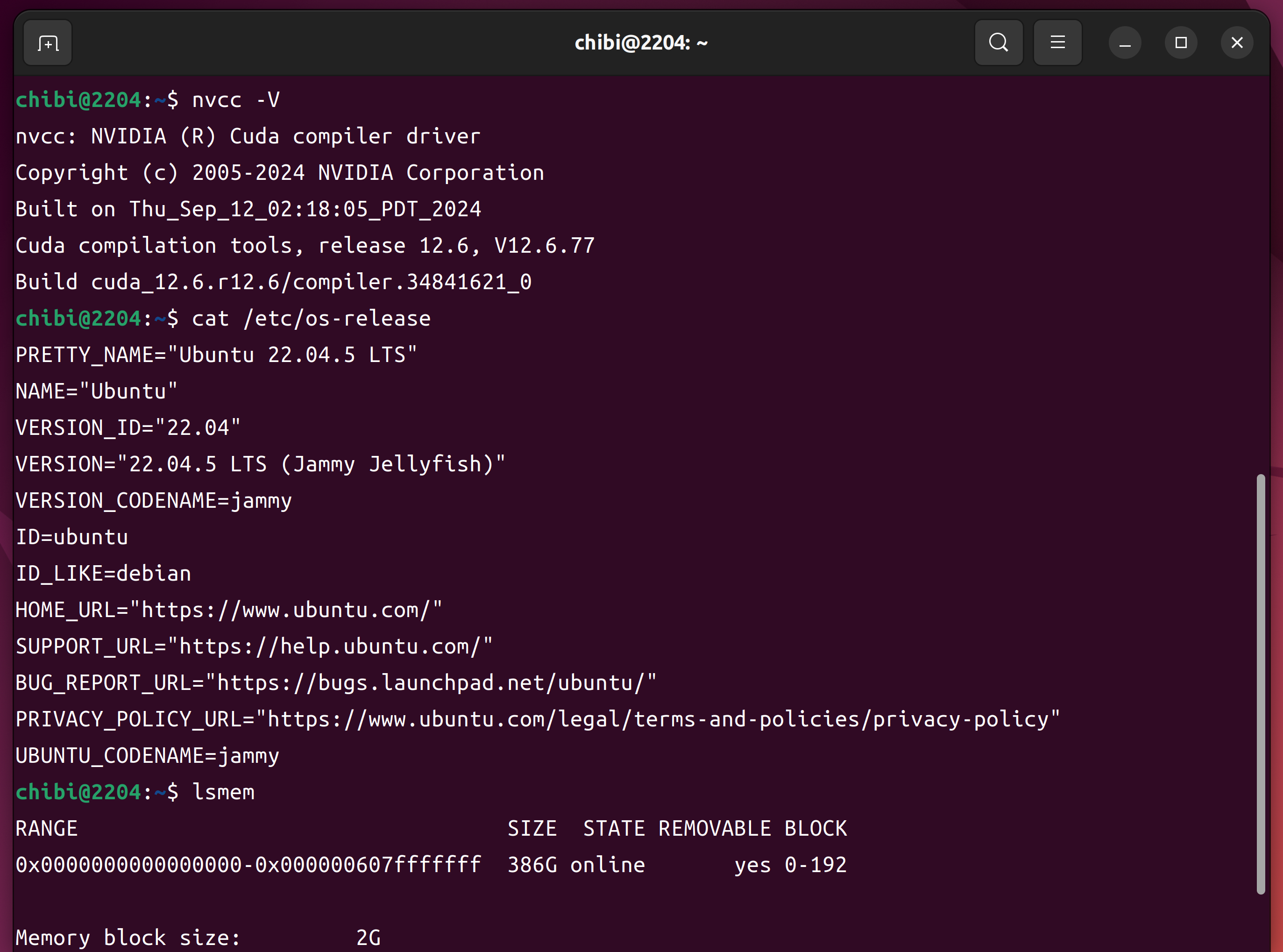
Task: Click the nvcc -V command text
Action: click(236, 100)
